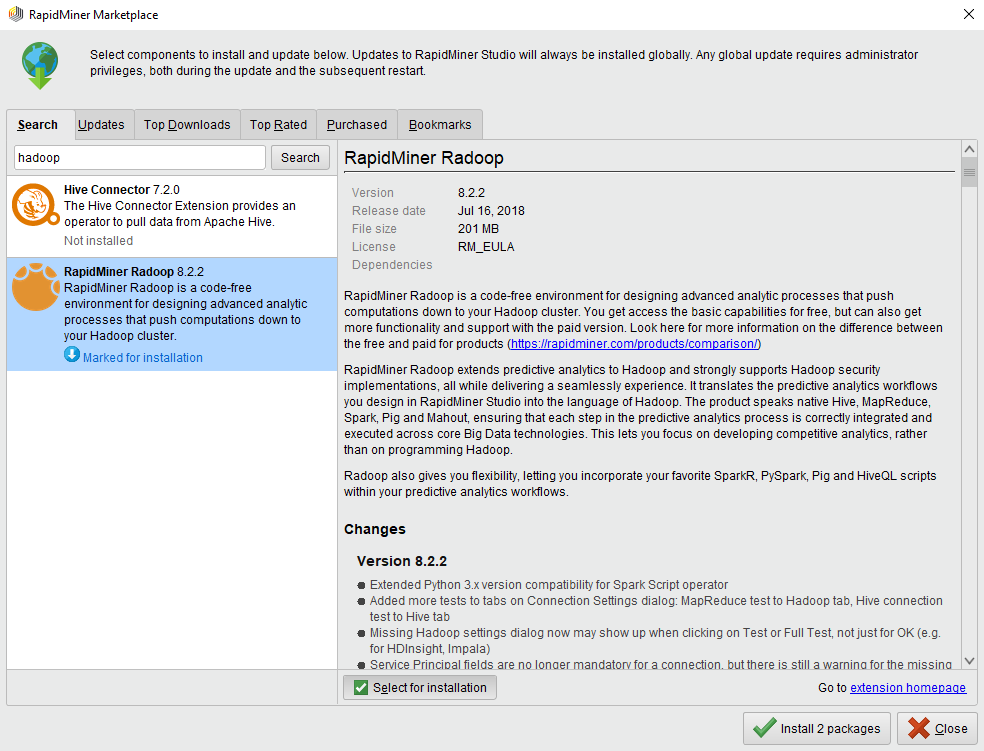Screen dimensions: 984x751
Task: Select the Top Rated tab
Action: coord(278,124)
